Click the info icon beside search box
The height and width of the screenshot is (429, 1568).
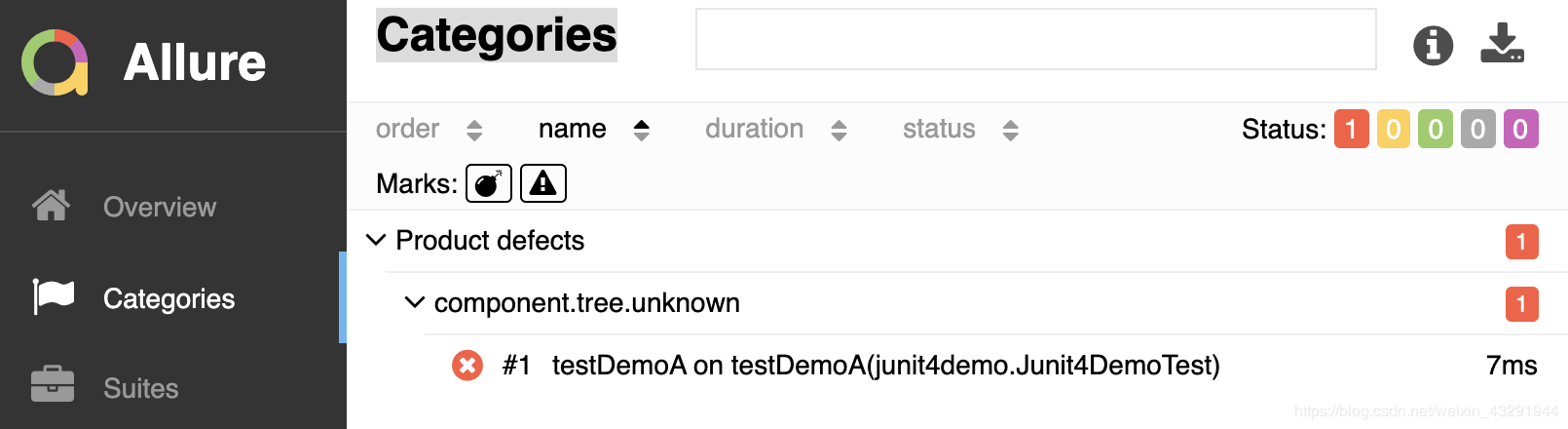[1433, 45]
